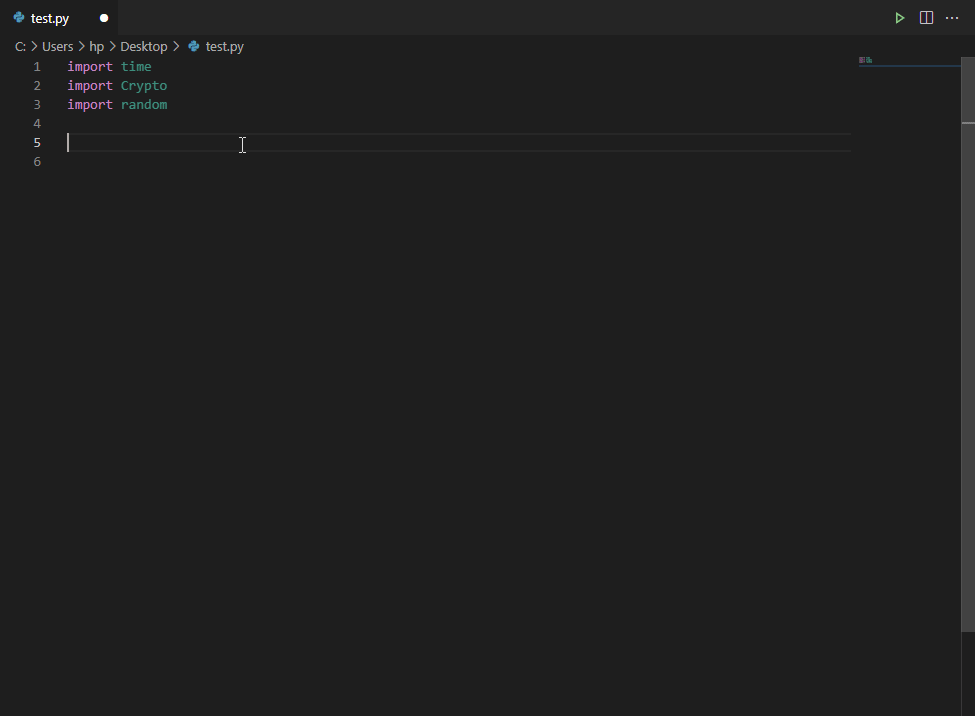
Task: Open the Users breadcrumb folder
Action: [57, 47]
